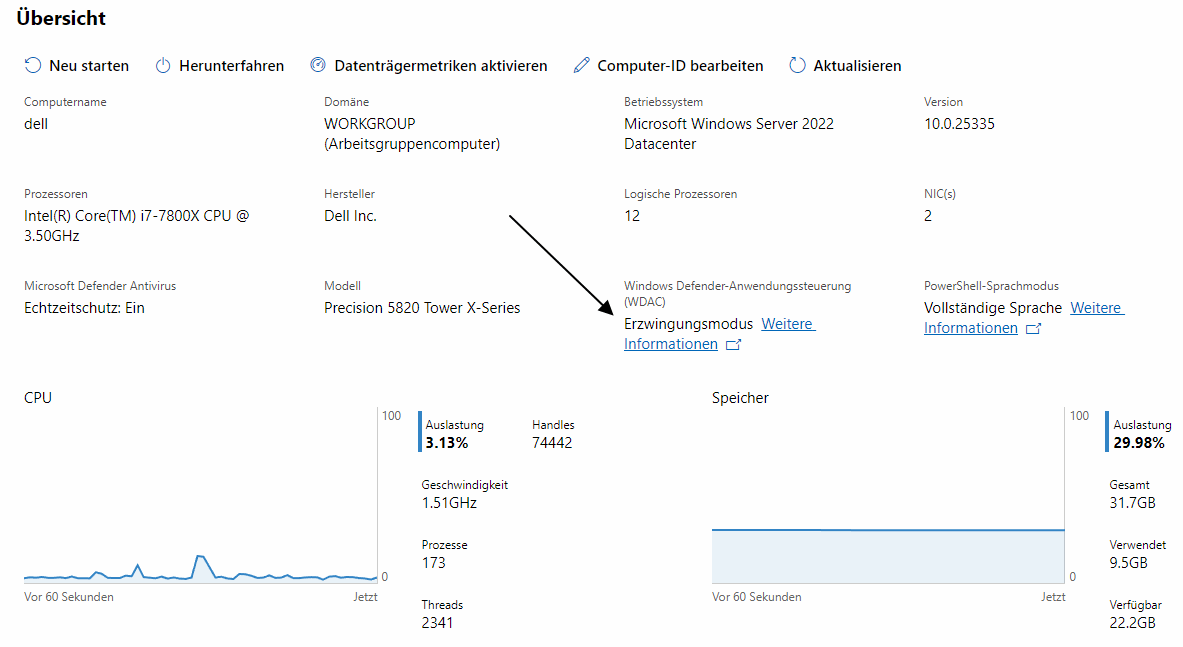Image resolution: width=1183 pixels, height=647 pixels.
Task: Select the Erzwingungsmodus status text
Action: (691, 323)
